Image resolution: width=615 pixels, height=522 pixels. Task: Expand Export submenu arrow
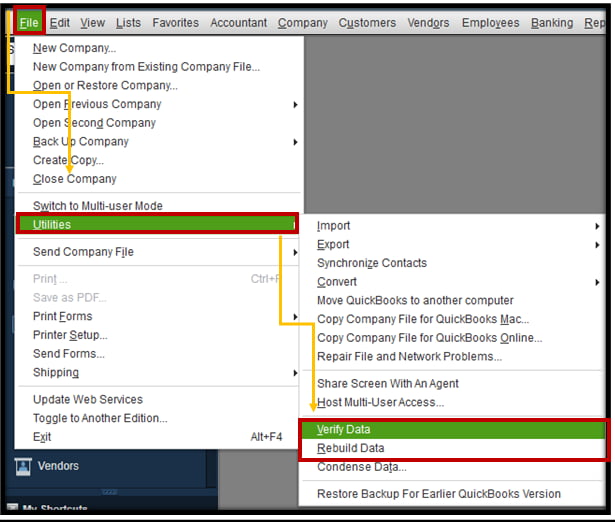(597, 245)
